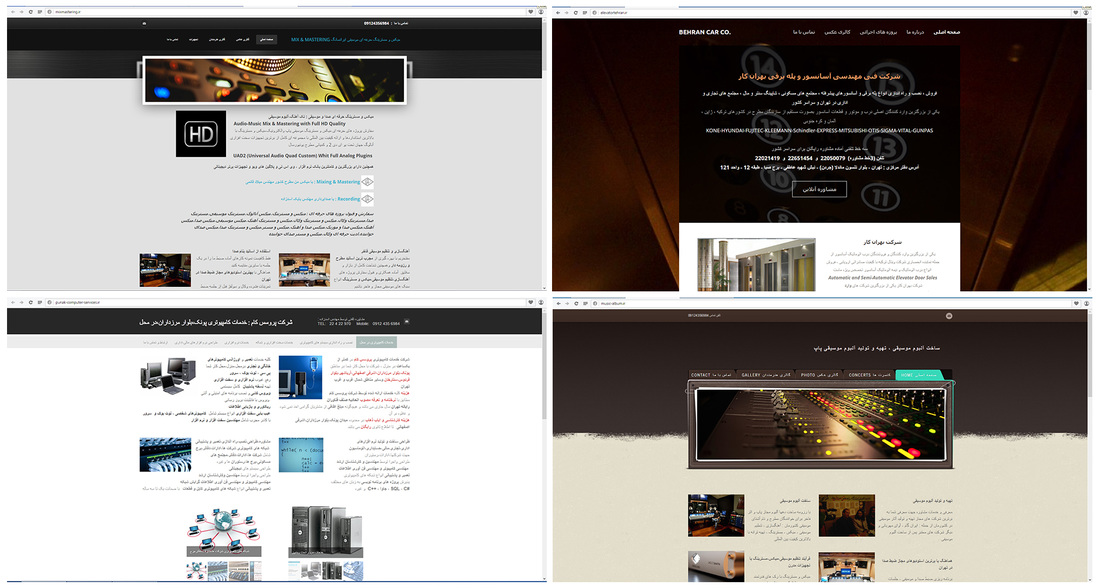
Task: Switch to the GALLERY tab on music album site
Action: [x=751, y=375]
